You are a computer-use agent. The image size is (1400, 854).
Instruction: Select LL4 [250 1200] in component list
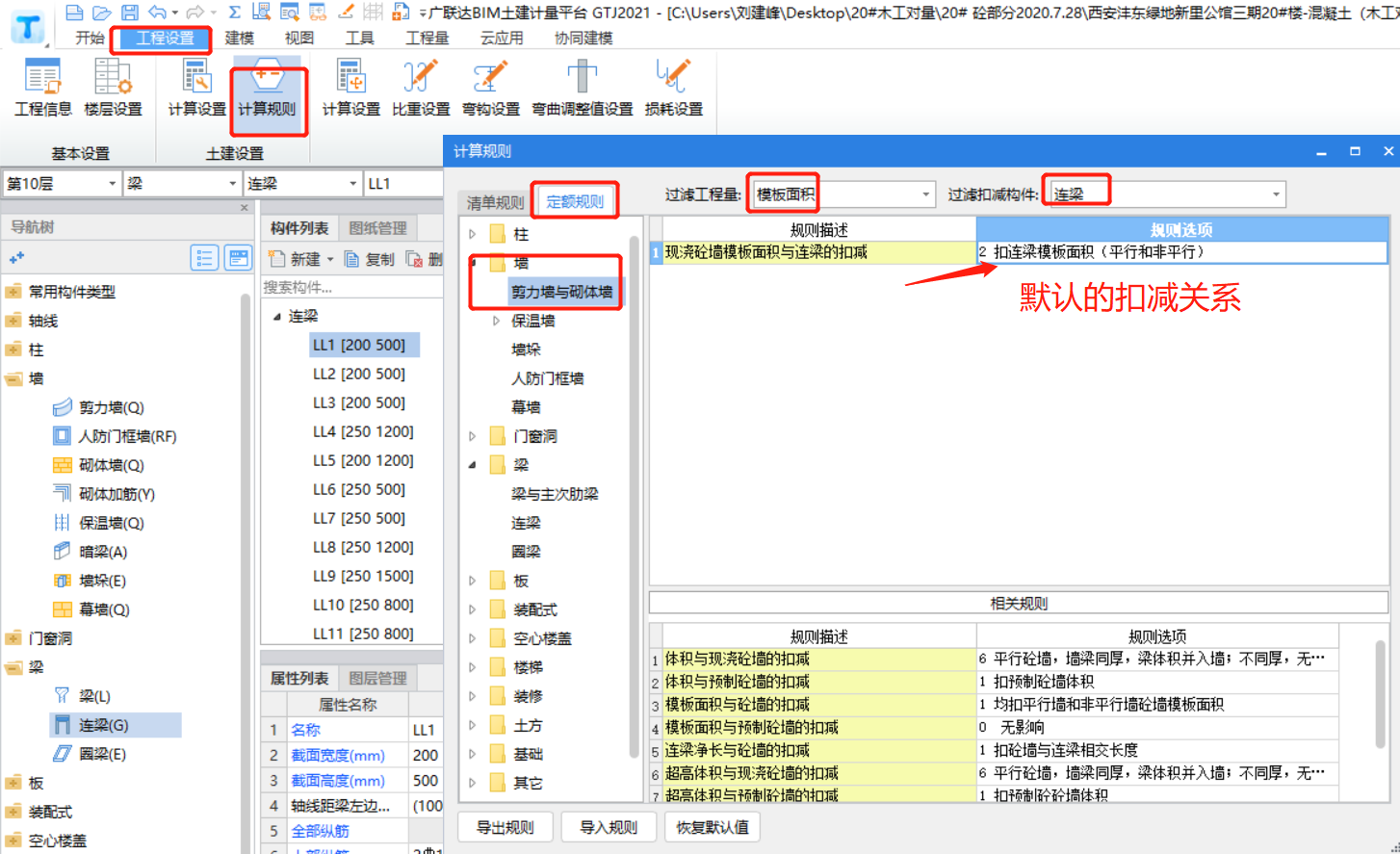tap(363, 431)
